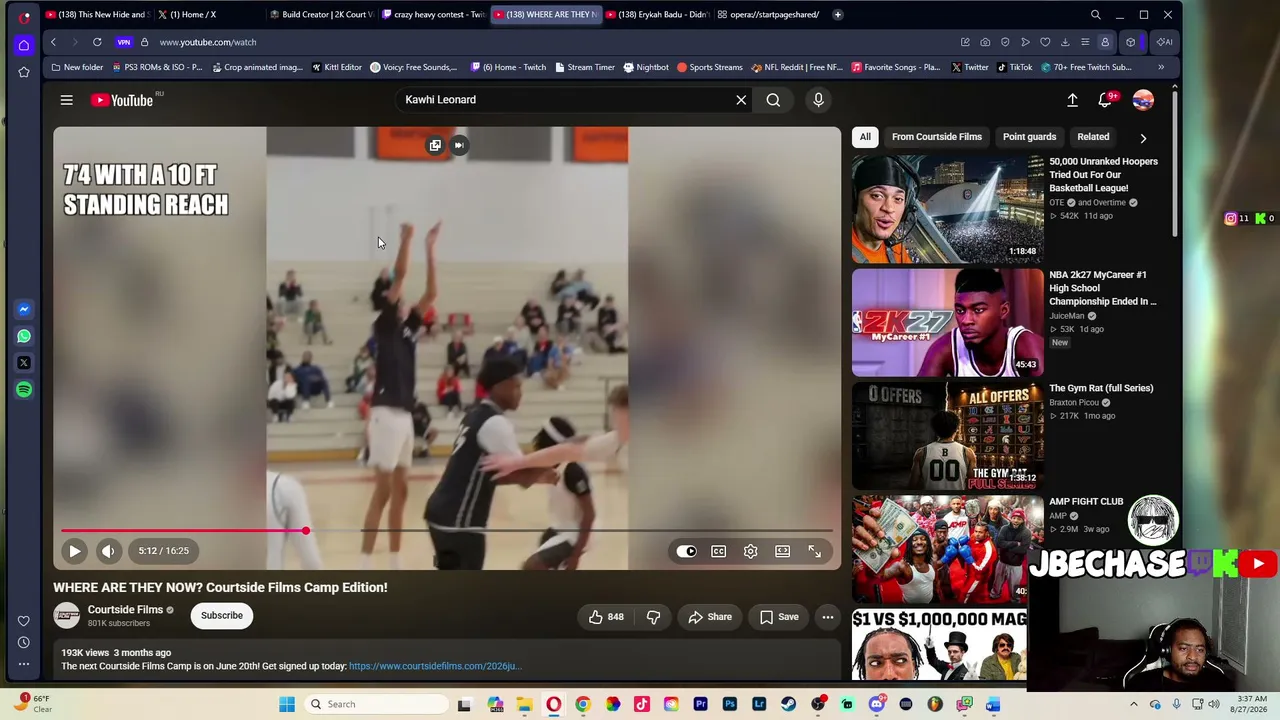Subscribe to Courtside Films
The image size is (1280, 720).
[x=222, y=616]
